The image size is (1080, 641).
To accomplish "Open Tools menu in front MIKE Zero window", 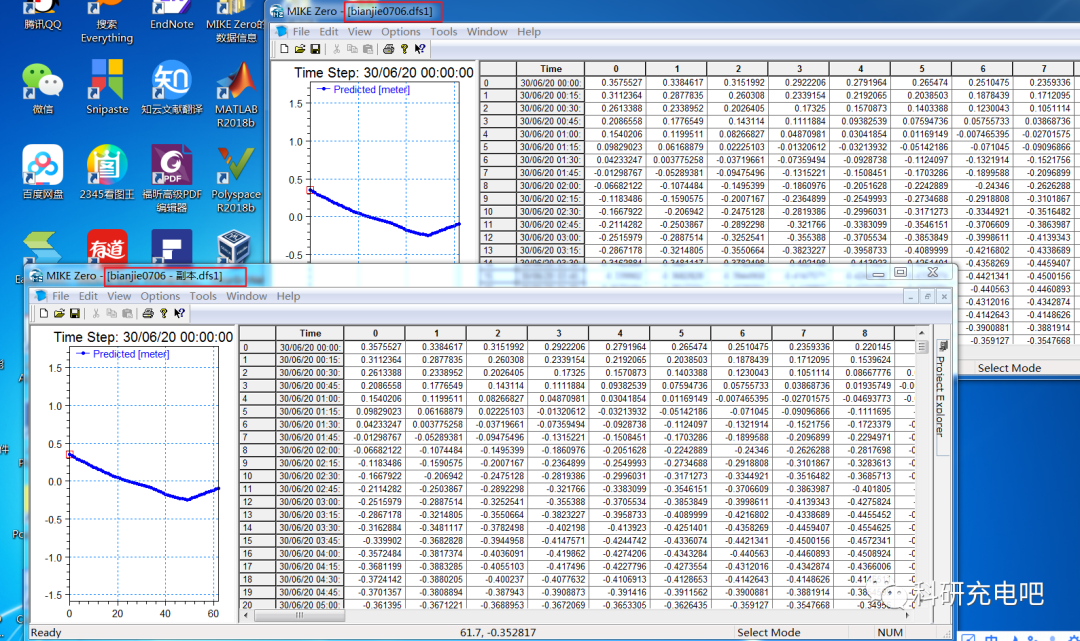I will pos(203,296).
